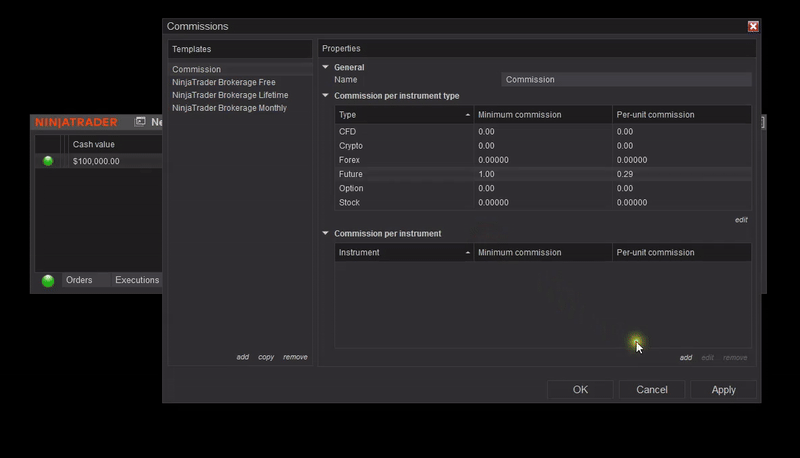Collapse the Commission per instrument section
800x458 pixels.
pos(325,234)
